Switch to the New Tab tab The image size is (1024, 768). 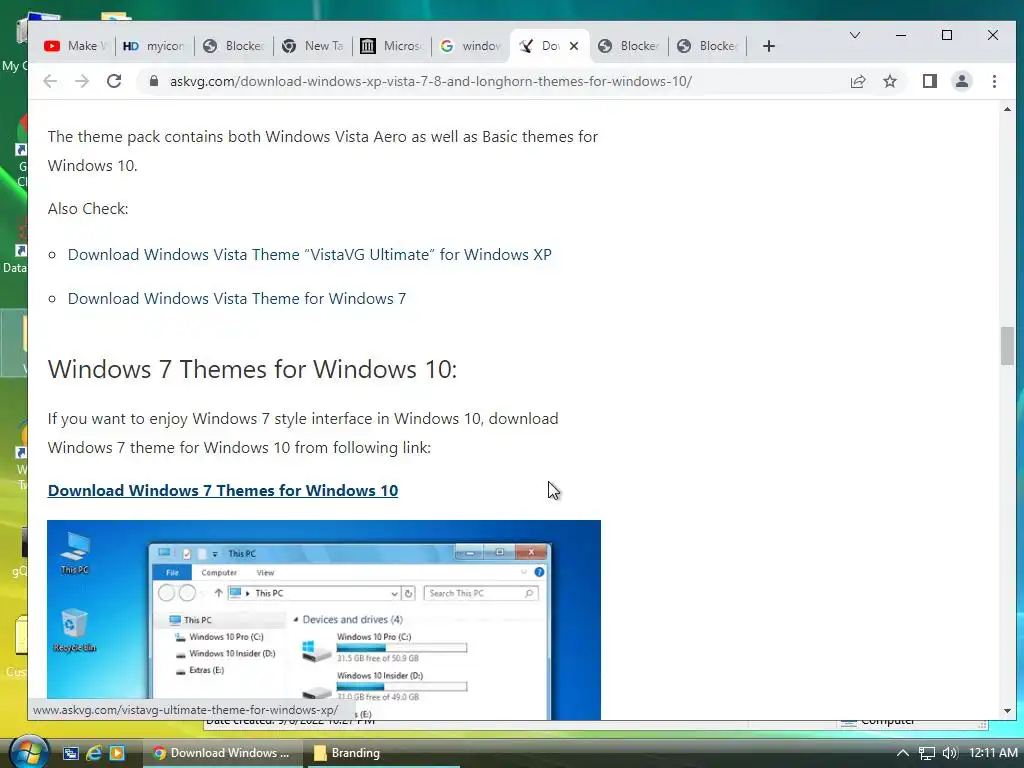pyautogui.click(x=312, y=46)
